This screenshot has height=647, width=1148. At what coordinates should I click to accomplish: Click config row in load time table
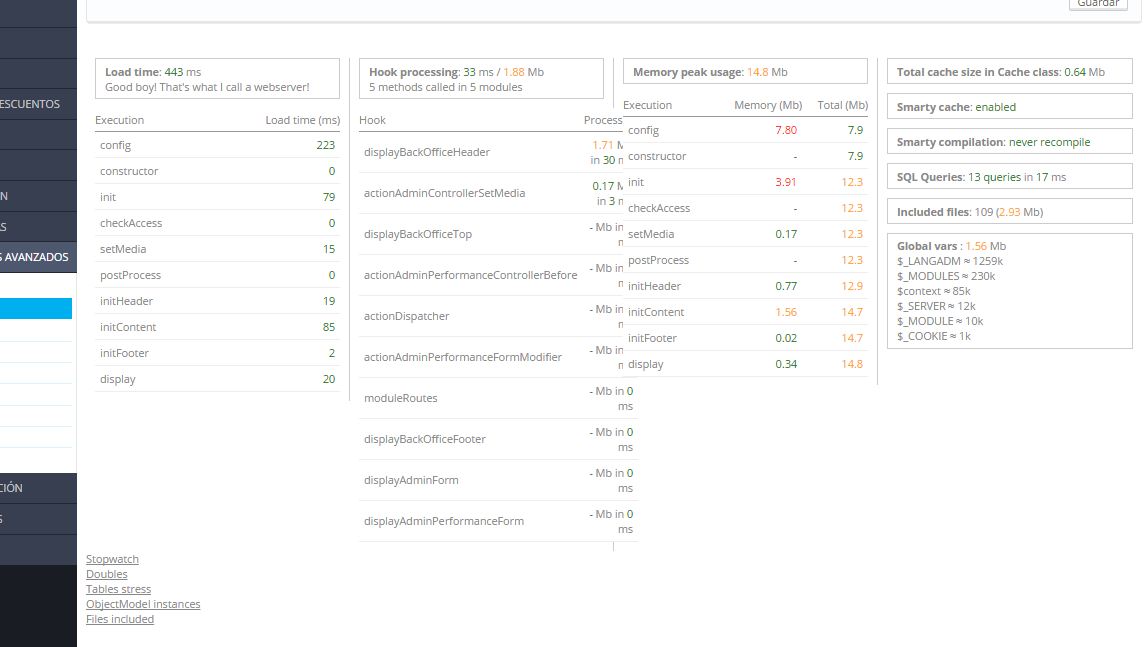point(217,145)
